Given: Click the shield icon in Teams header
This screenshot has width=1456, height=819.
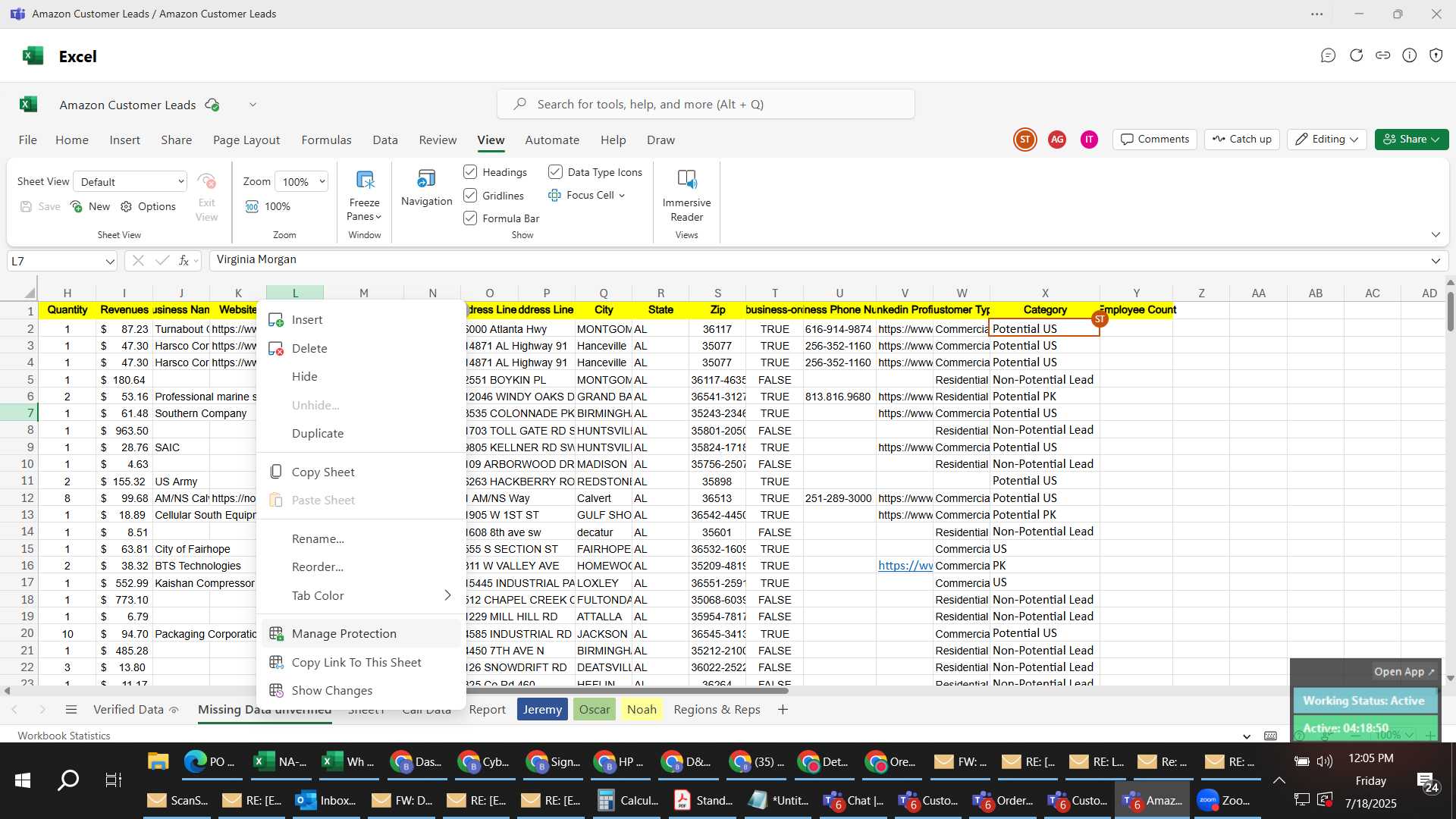Looking at the screenshot, I should [1436, 55].
